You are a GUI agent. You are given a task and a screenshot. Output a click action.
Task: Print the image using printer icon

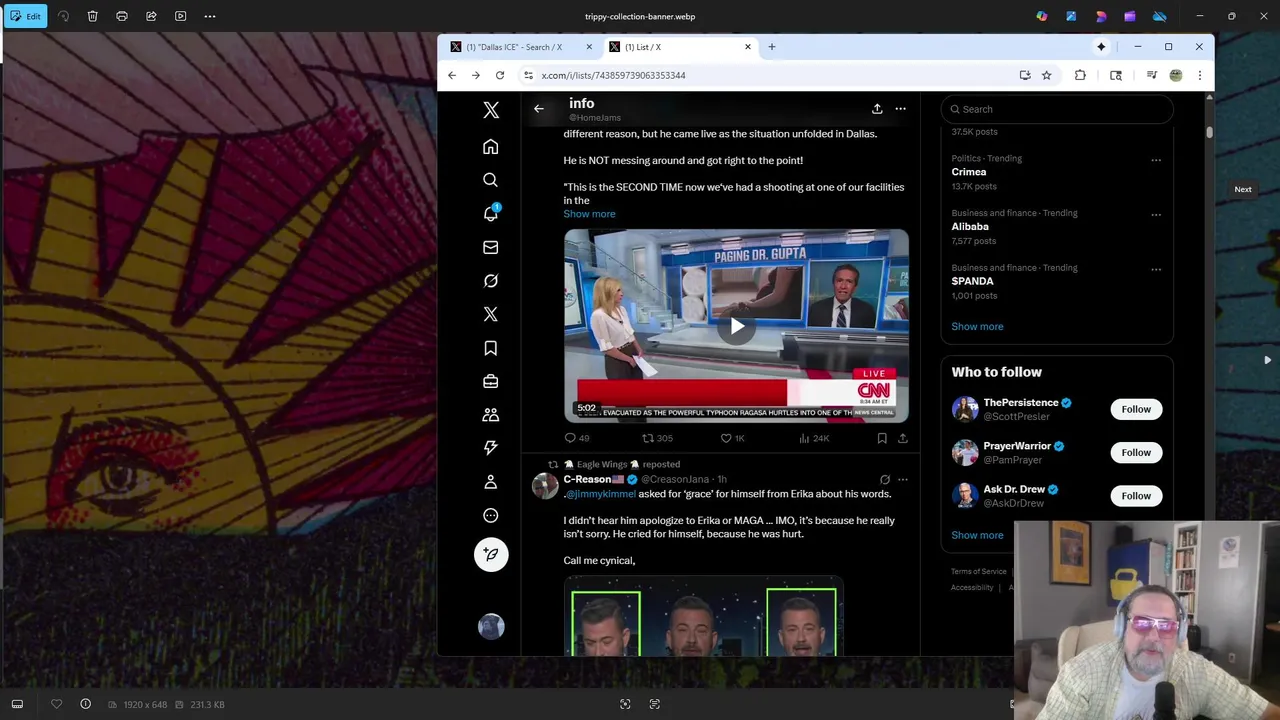tap(122, 16)
